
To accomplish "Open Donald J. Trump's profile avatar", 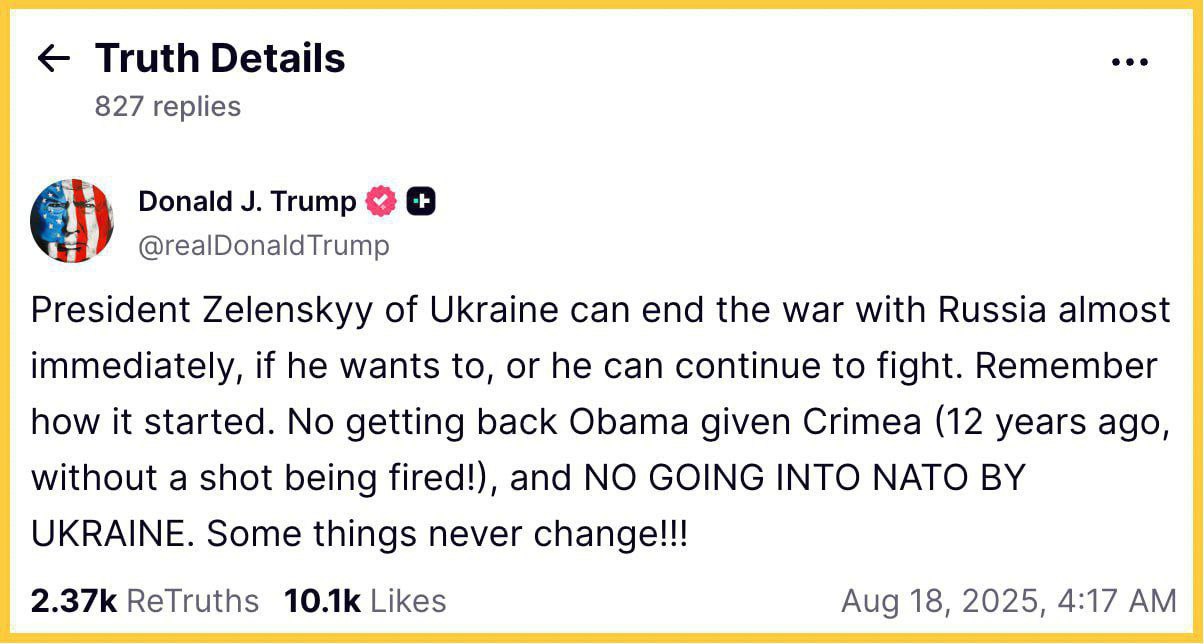I will click(x=72, y=221).
